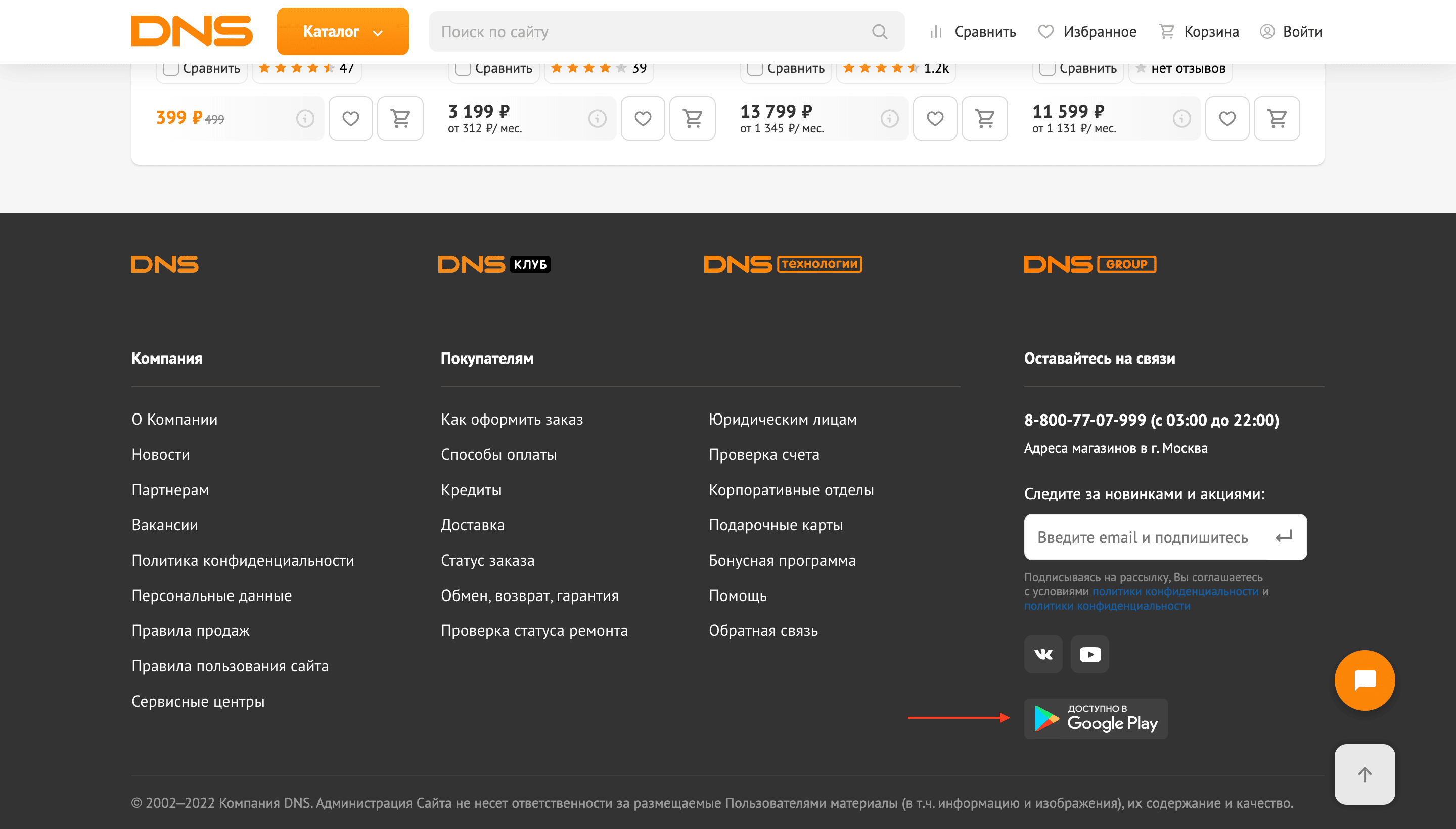Click the VK social network icon
Viewport: 1456px width, 829px height.
(1042, 654)
